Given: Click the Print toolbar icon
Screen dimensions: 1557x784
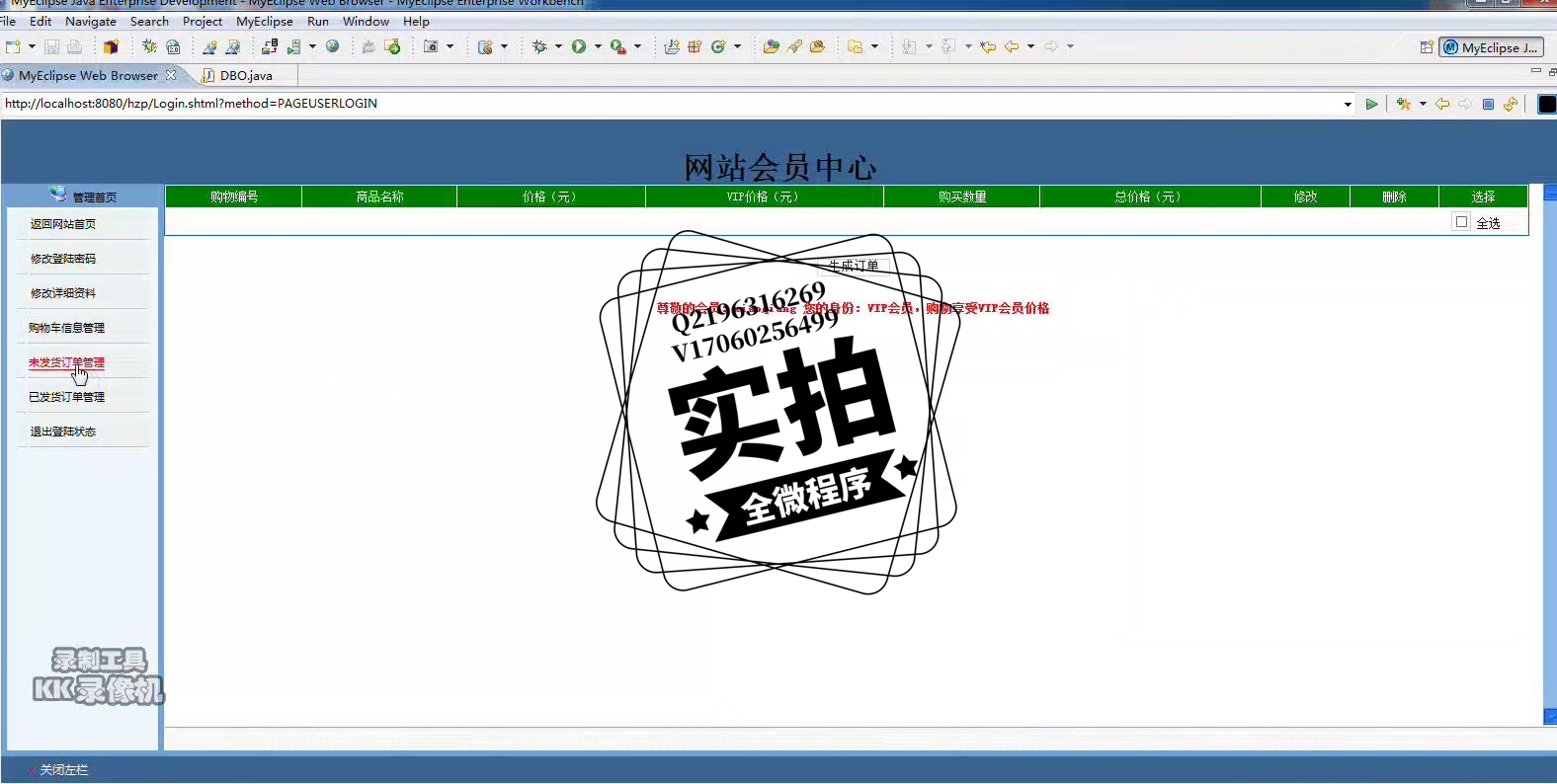Looking at the screenshot, I should point(74,46).
